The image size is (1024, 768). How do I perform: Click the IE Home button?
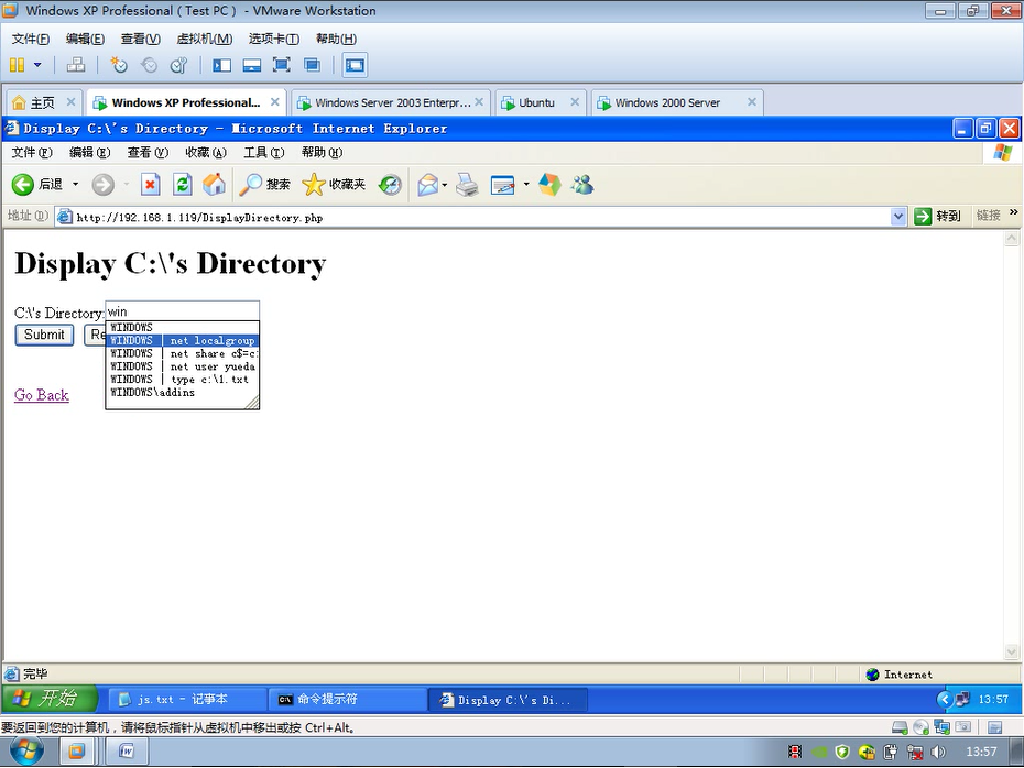click(x=214, y=185)
